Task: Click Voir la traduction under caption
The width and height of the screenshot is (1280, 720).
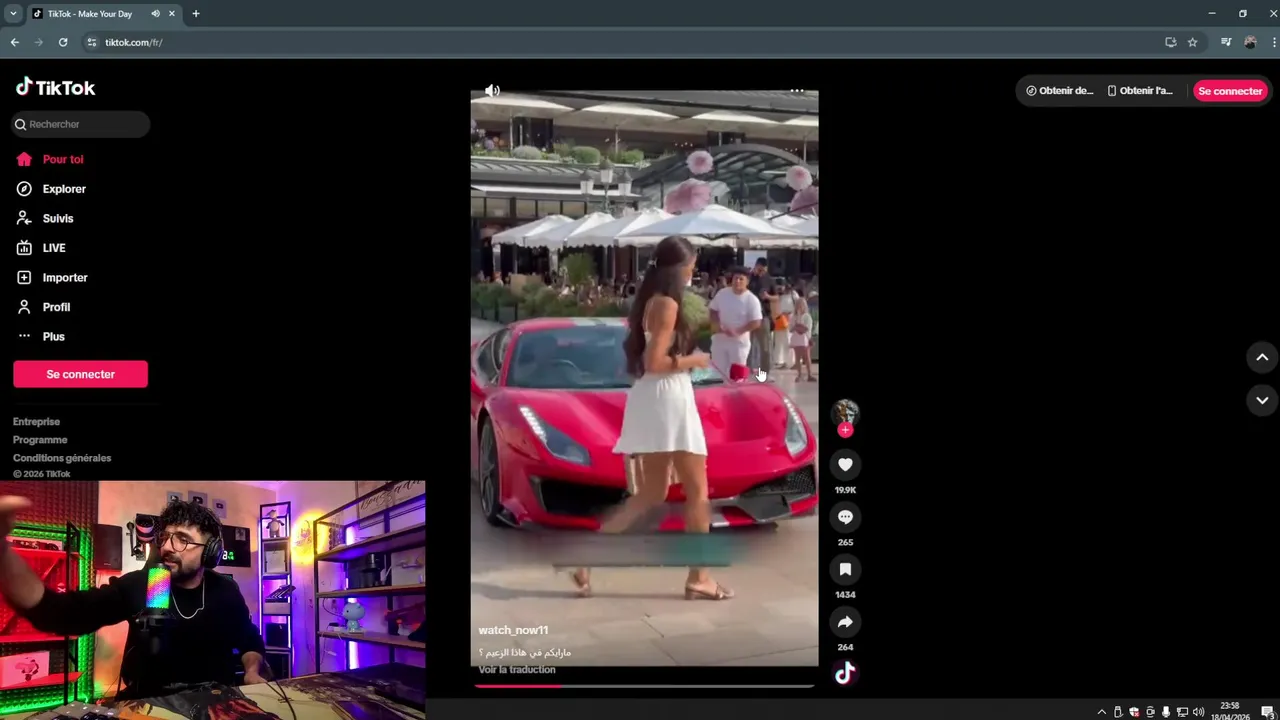Action: tap(517, 670)
